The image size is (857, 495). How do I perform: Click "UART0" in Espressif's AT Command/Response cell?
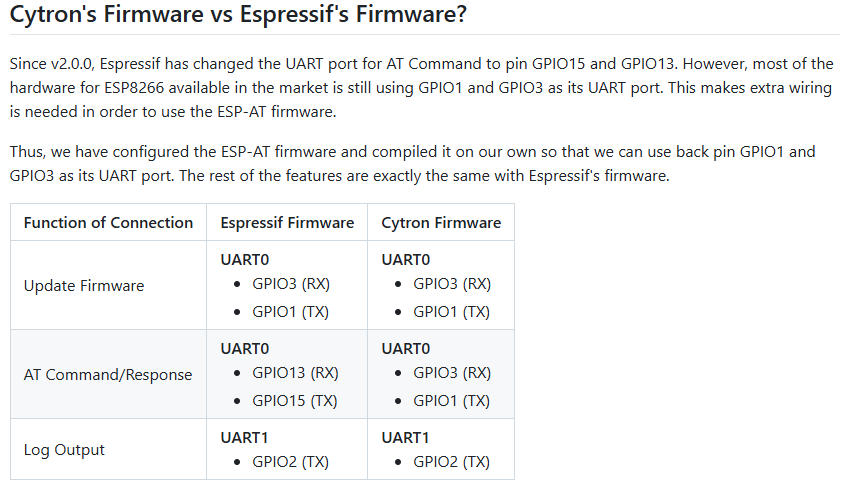[245, 348]
